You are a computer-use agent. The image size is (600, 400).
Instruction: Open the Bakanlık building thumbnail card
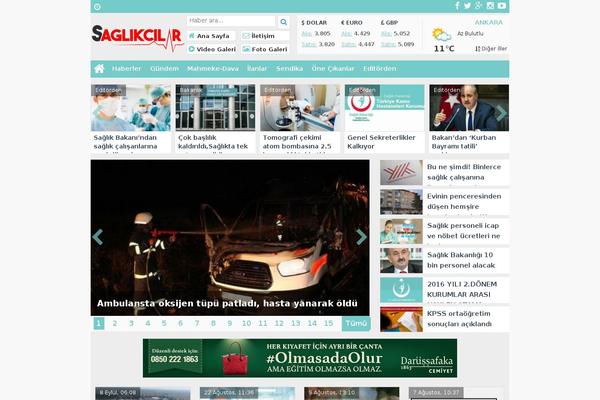(215, 108)
